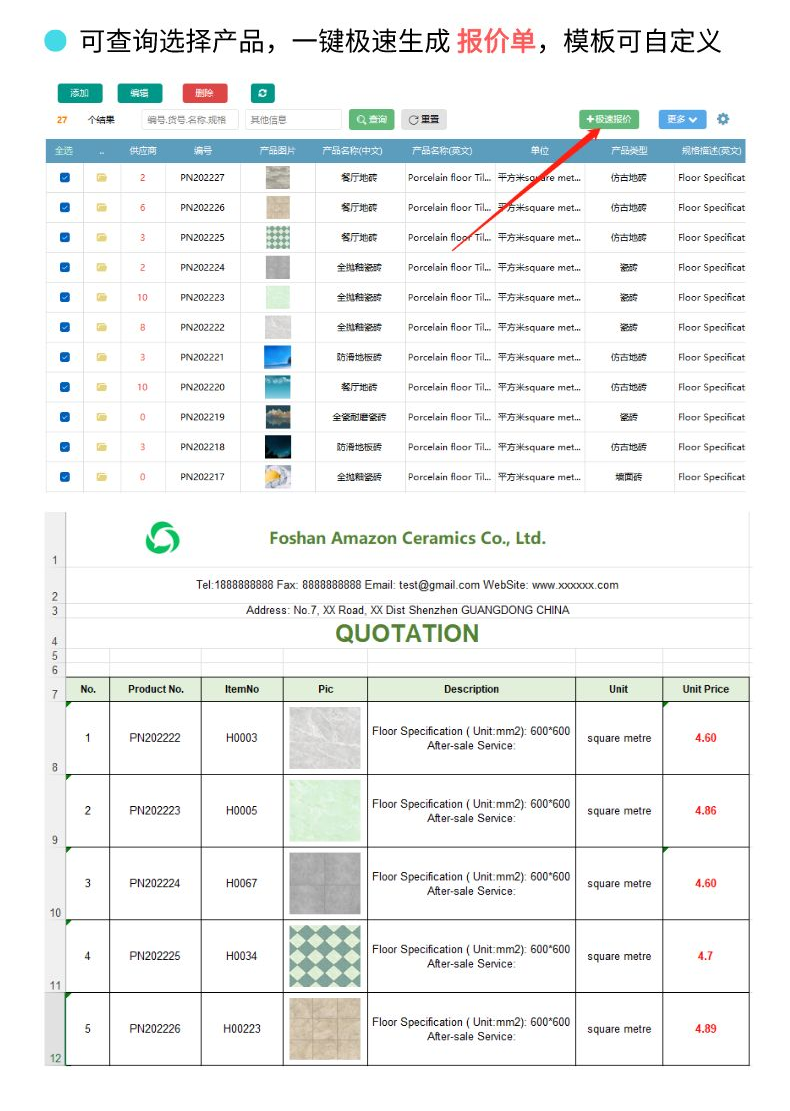790x1111 pixels.
Task: Open the folder icon for PN202223
Action: pos(101,298)
